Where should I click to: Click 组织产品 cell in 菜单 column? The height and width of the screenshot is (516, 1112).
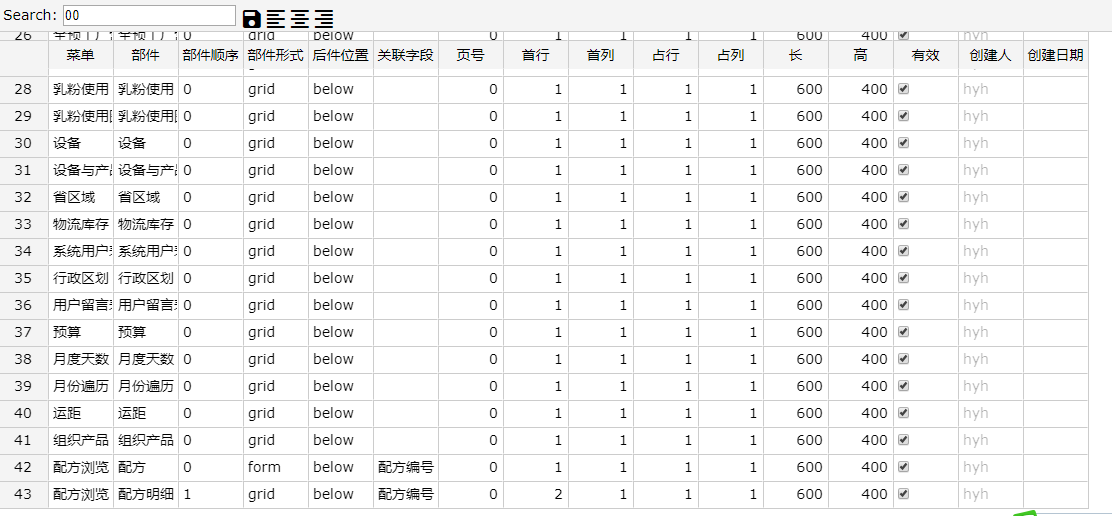(81, 440)
